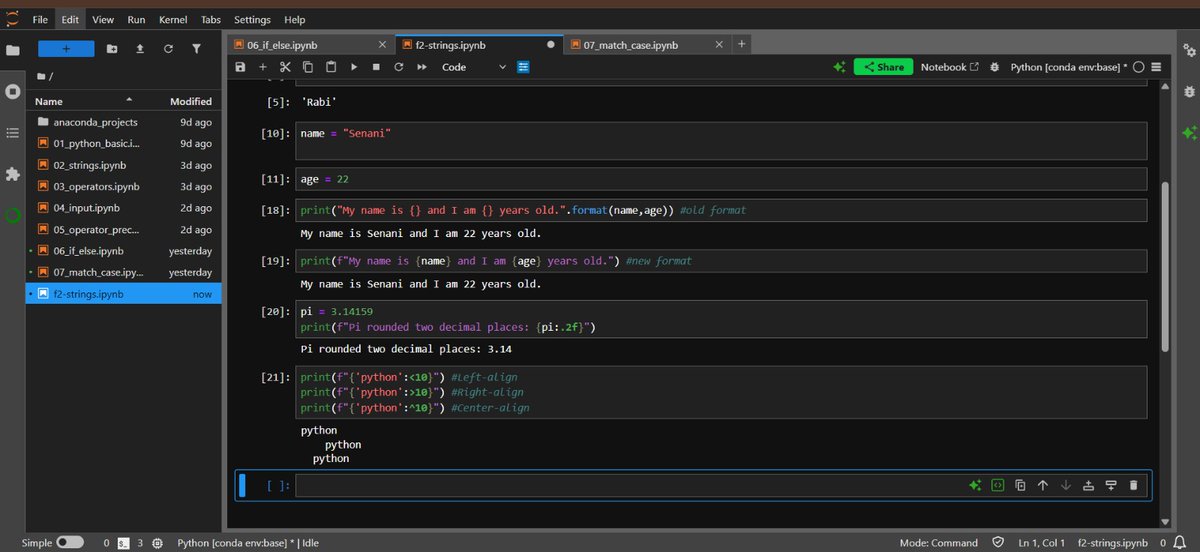This screenshot has width=1200, height=552.
Task: Copy the selected cell from toolbar
Action: (x=307, y=67)
